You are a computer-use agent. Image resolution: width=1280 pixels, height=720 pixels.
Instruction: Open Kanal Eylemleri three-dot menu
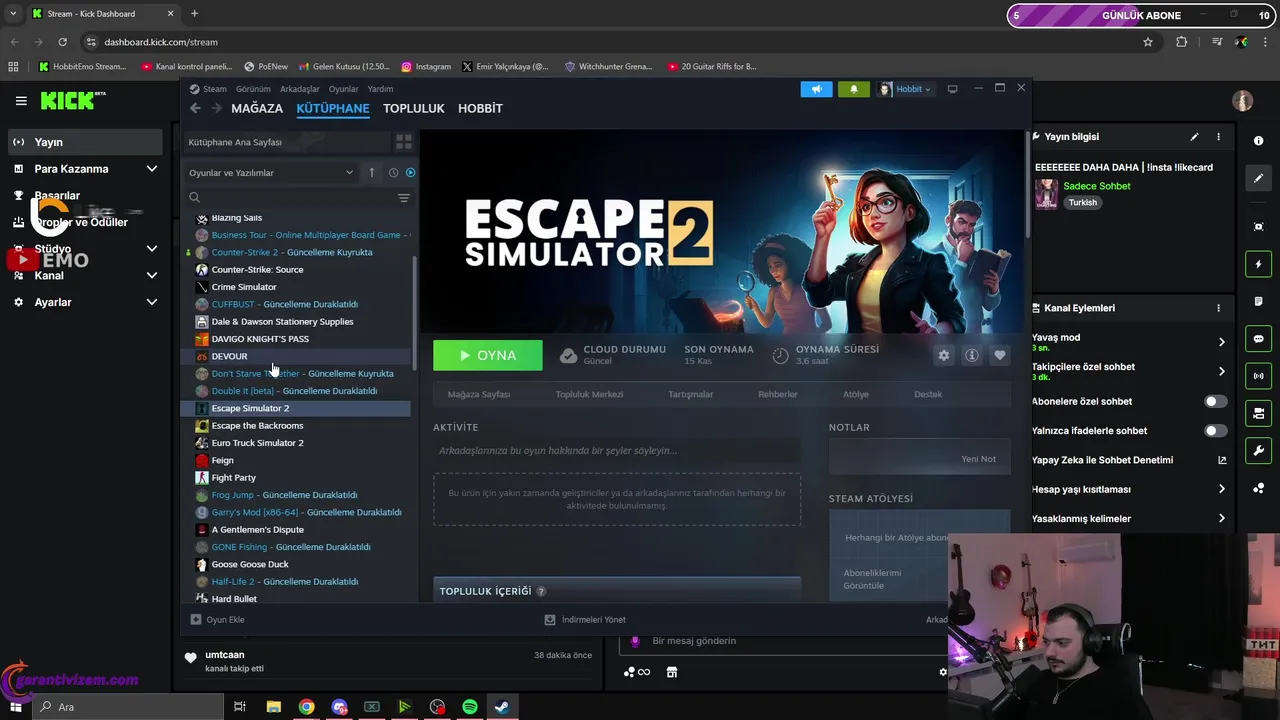tap(1218, 308)
